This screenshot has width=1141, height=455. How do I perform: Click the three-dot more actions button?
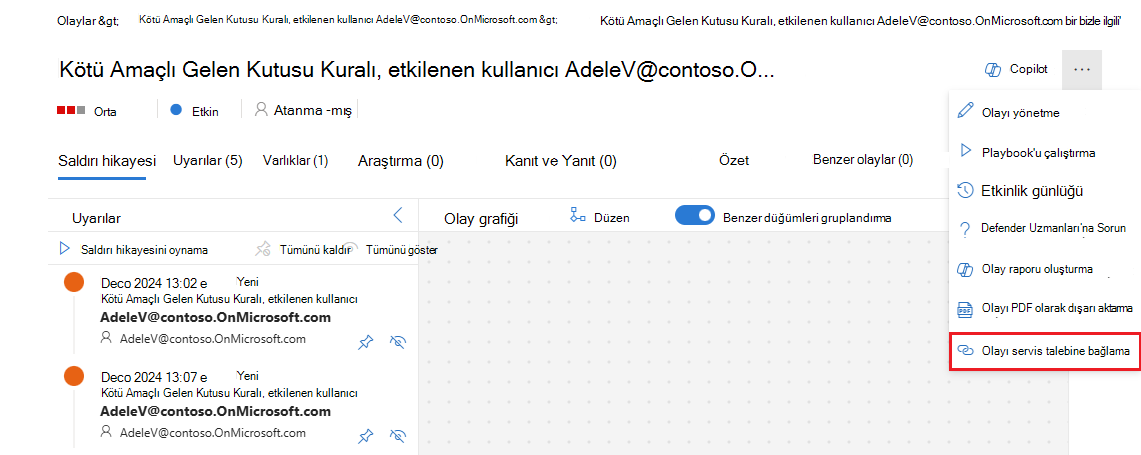[1081, 69]
